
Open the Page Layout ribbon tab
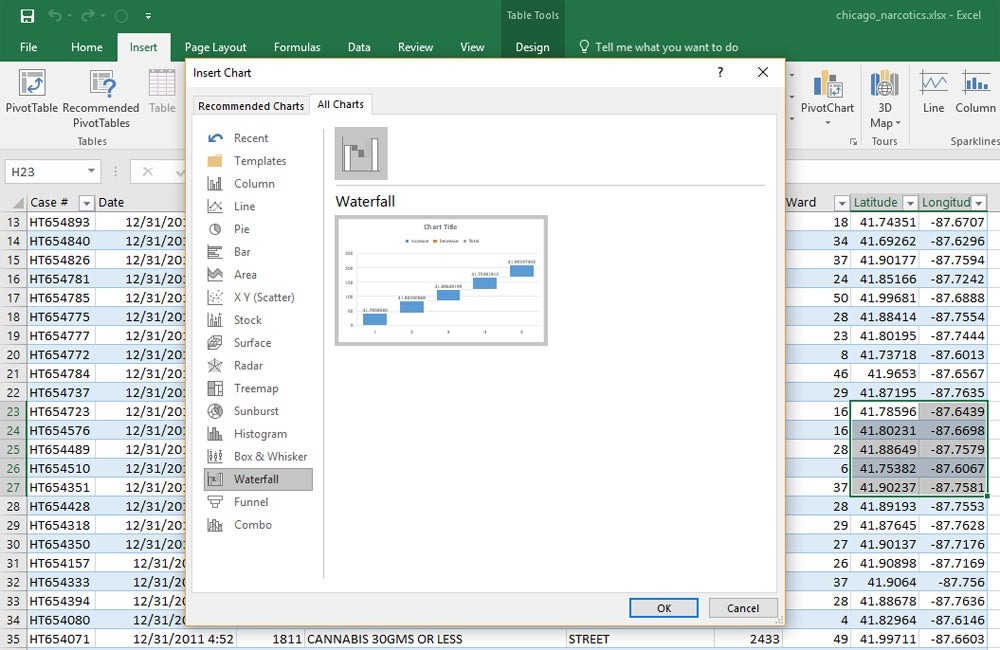(x=215, y=47)
